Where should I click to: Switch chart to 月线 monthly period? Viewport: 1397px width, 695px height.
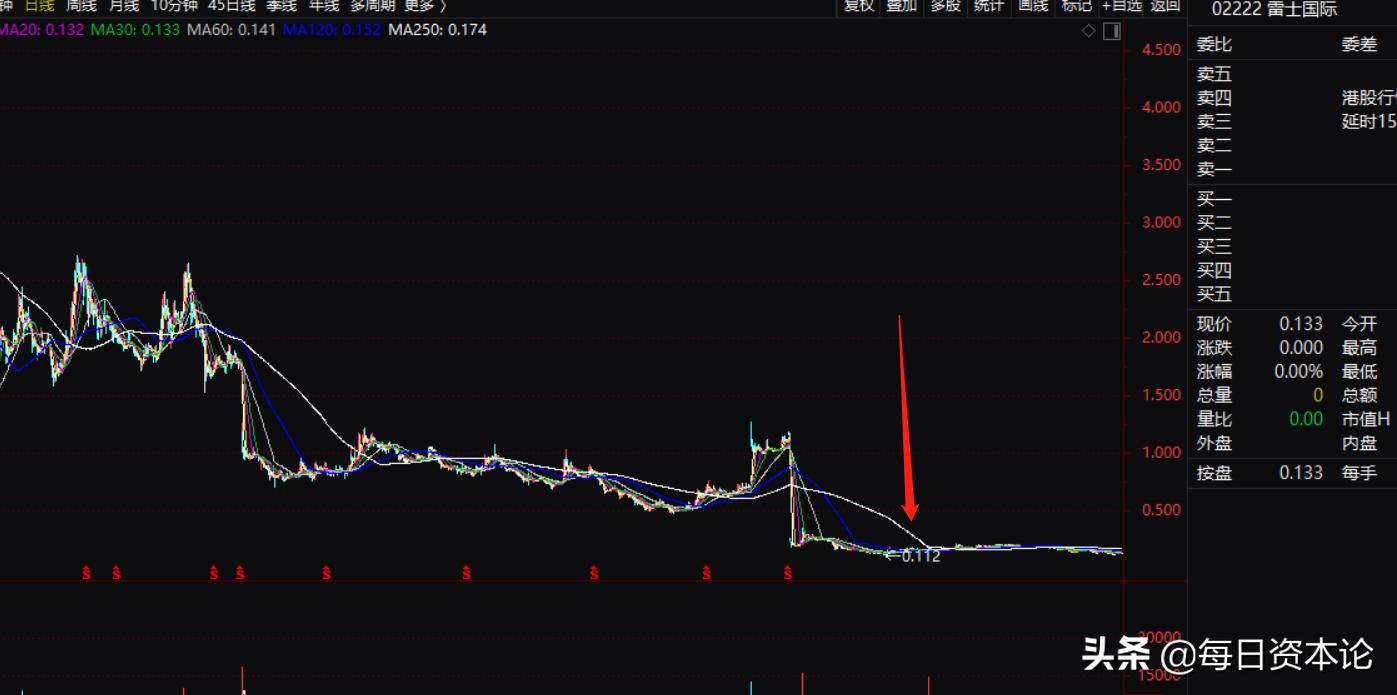[124, 5]
